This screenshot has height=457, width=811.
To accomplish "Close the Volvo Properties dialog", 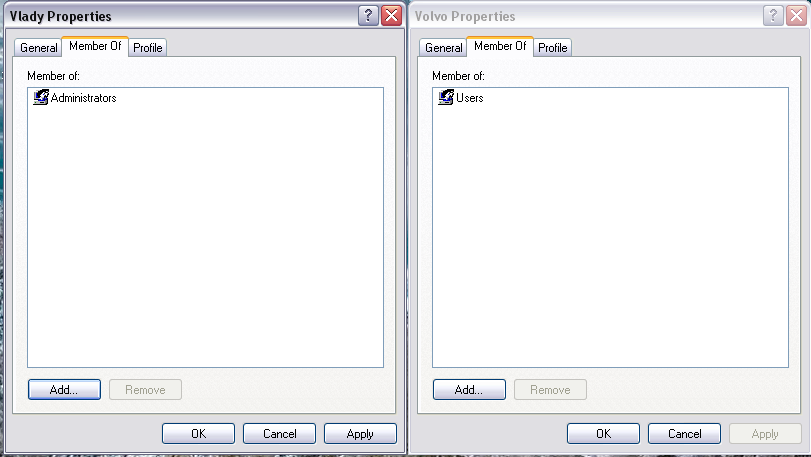I will pos(797,16).
